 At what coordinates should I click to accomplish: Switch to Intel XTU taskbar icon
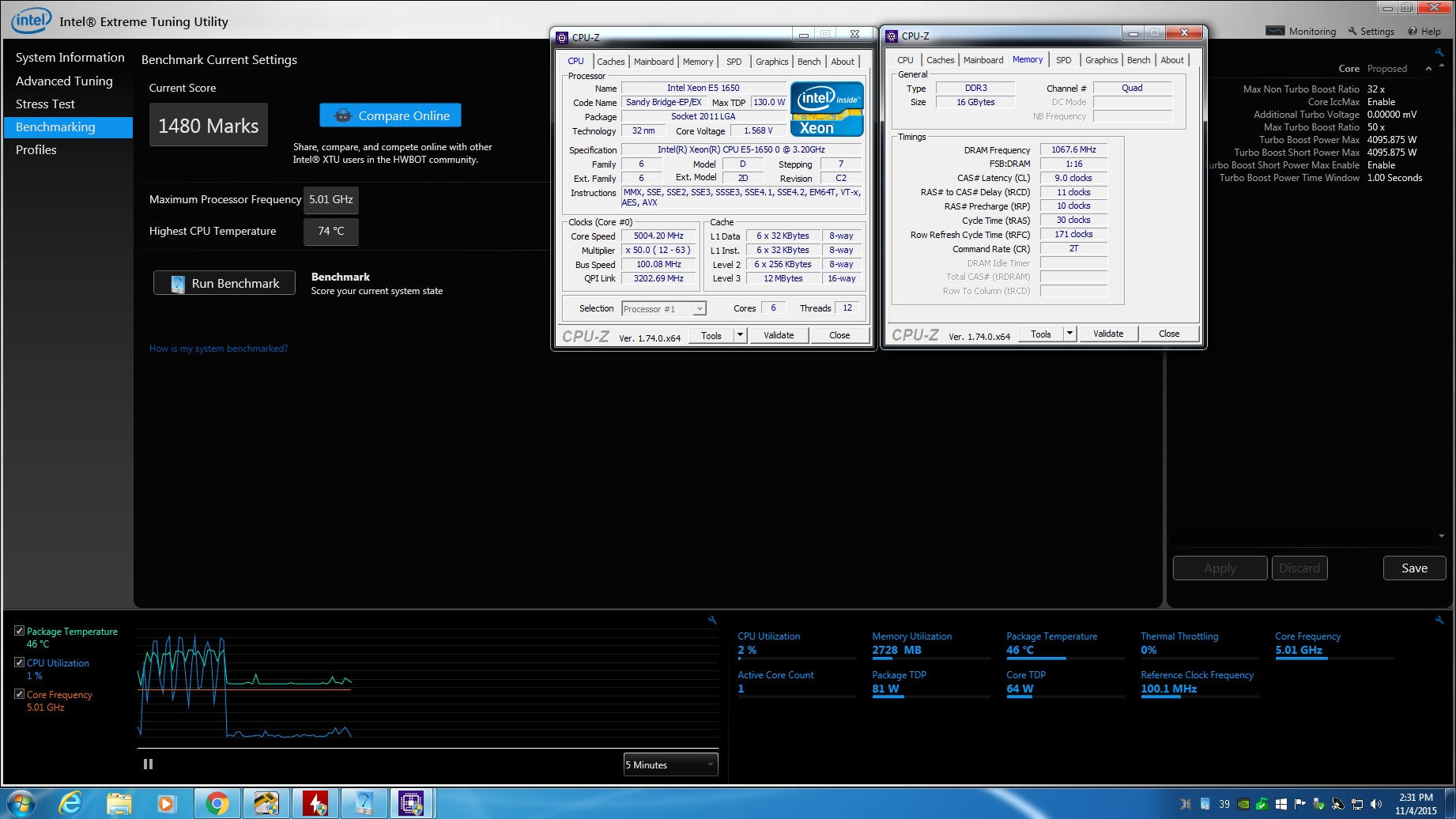[364, 804]
